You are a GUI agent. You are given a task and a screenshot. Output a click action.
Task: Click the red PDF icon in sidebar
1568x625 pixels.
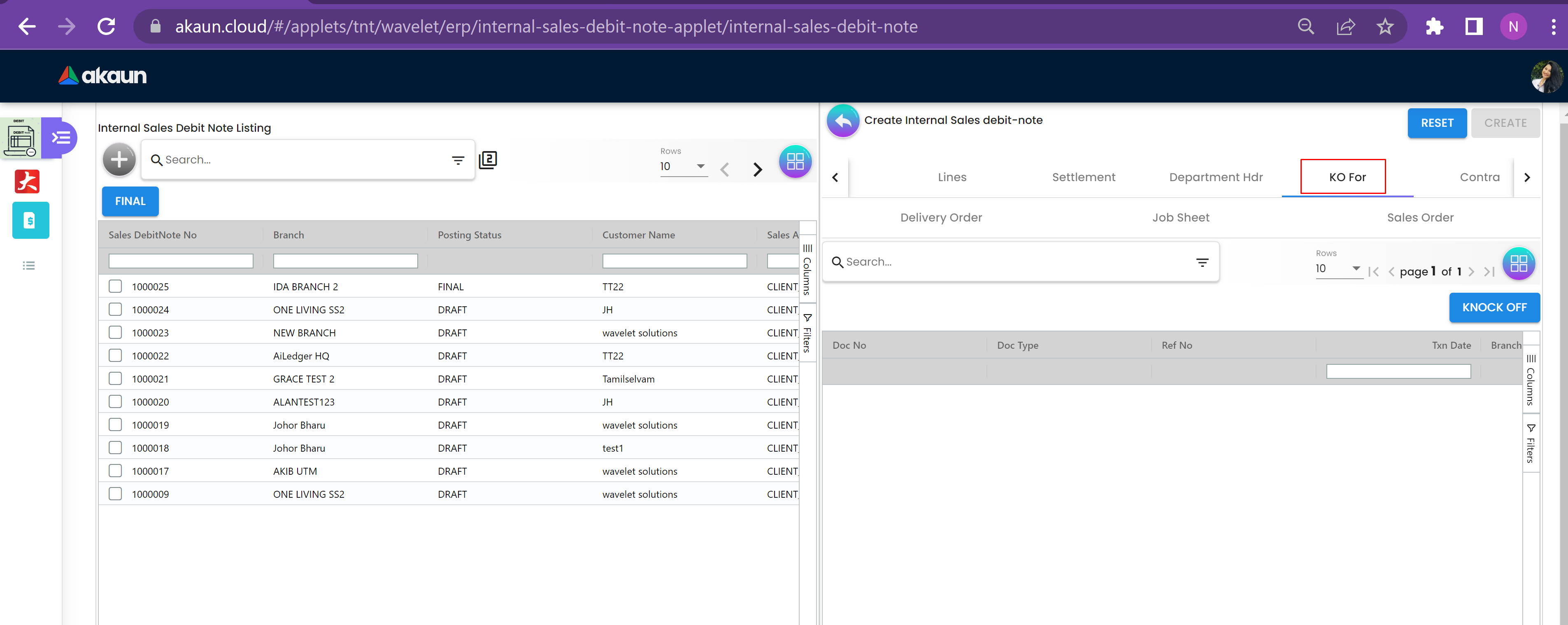pyautogui.click(x=27, y=181)
